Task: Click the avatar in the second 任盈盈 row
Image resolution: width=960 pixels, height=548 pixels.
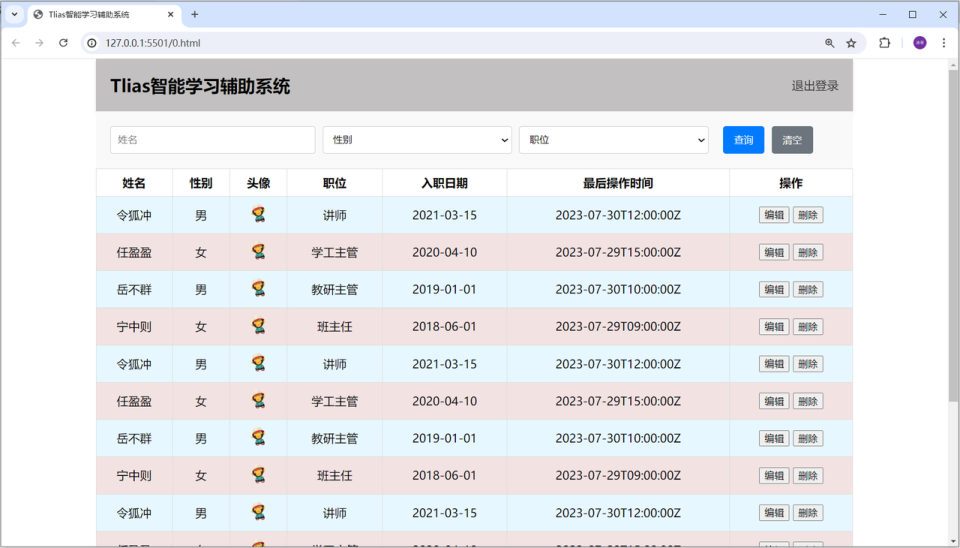Action: (x=258, y=401)
